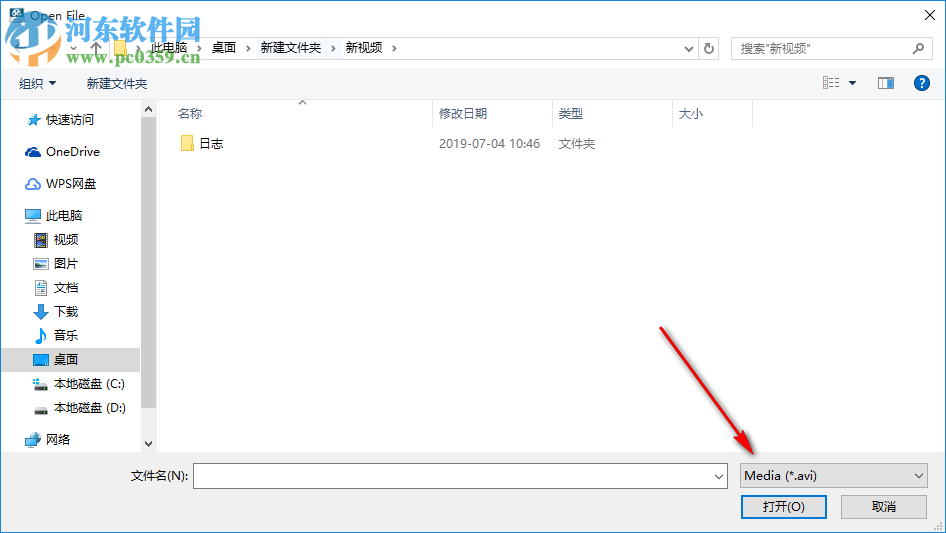This screenshot has width=946, height=533.
Task: Click the 网络 network icon
Action: point(33,440)
